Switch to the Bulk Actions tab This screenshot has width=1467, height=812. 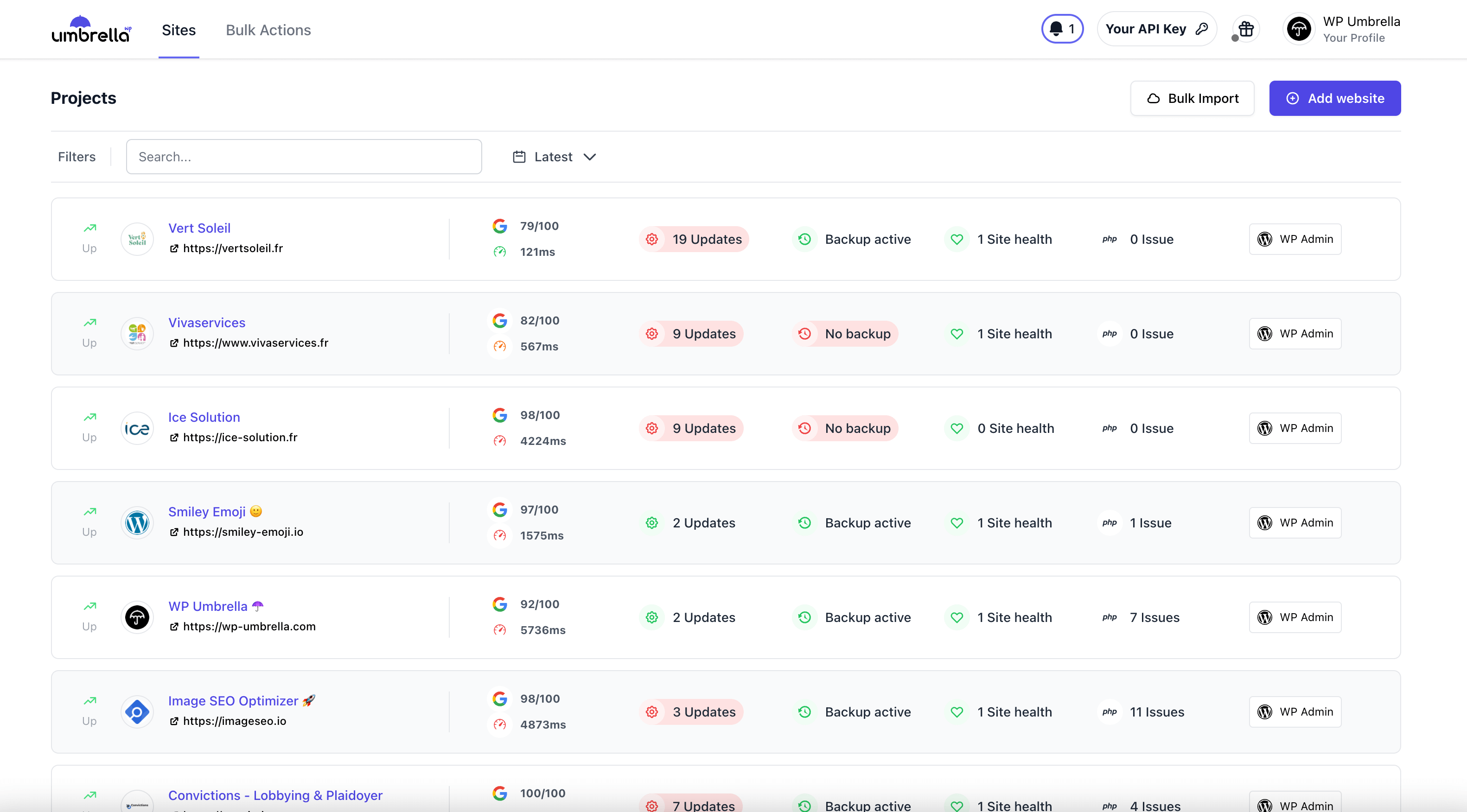(x=268, y=30)
